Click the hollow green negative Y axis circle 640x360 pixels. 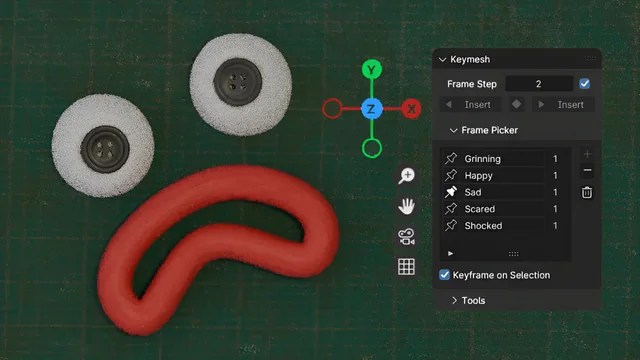pos(372,148)
